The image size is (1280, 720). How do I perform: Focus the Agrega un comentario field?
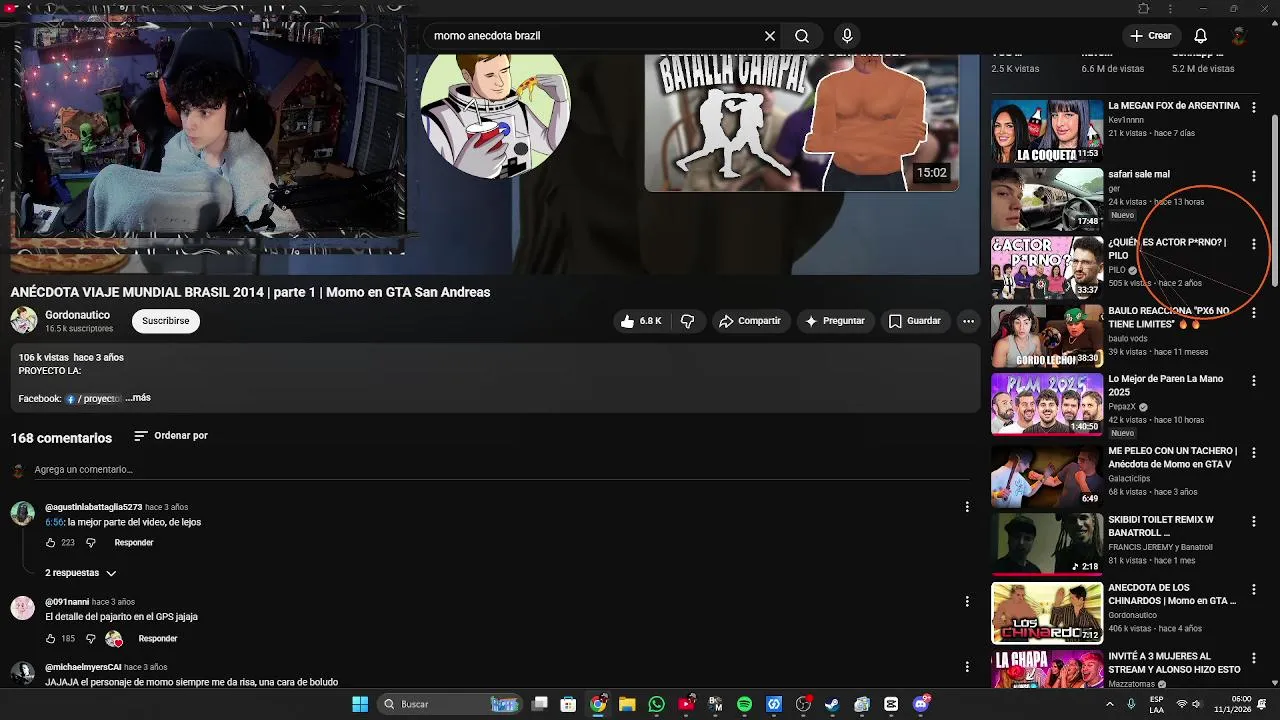[502, 470]
